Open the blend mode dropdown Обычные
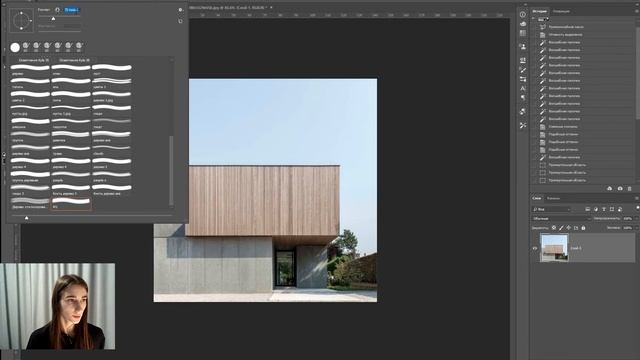The height and width of the screenshot is (360, 640). tap(561, 219)
